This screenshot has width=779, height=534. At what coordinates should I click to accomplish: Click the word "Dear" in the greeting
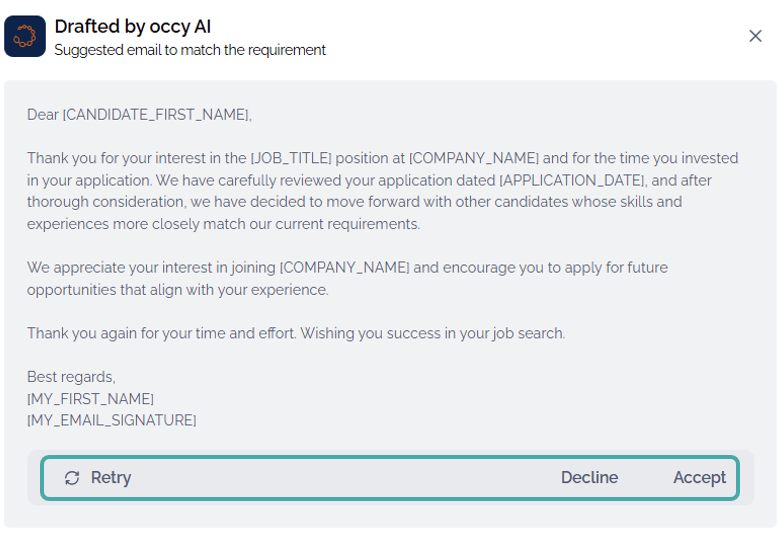43,115
